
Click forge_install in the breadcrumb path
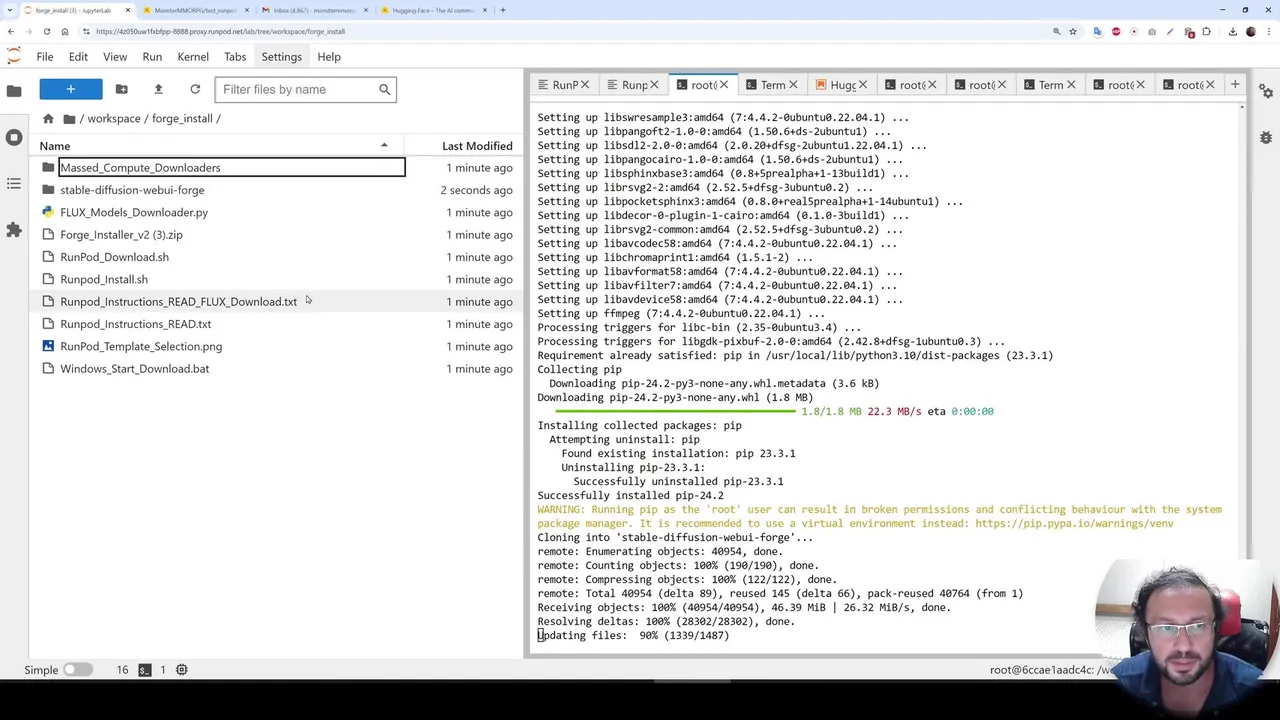click(x=182, y=118)
